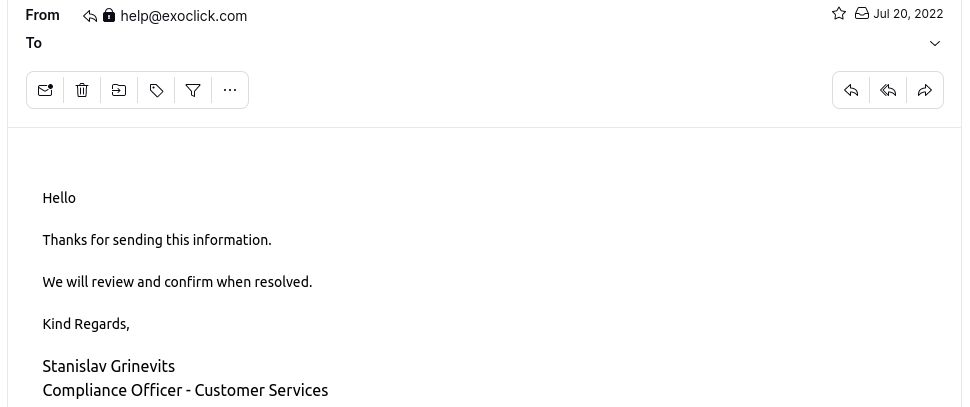Viewport: 970px width, 407px height.
Task: Click sender address help@exoclick.com
Action: coord(183,16)
